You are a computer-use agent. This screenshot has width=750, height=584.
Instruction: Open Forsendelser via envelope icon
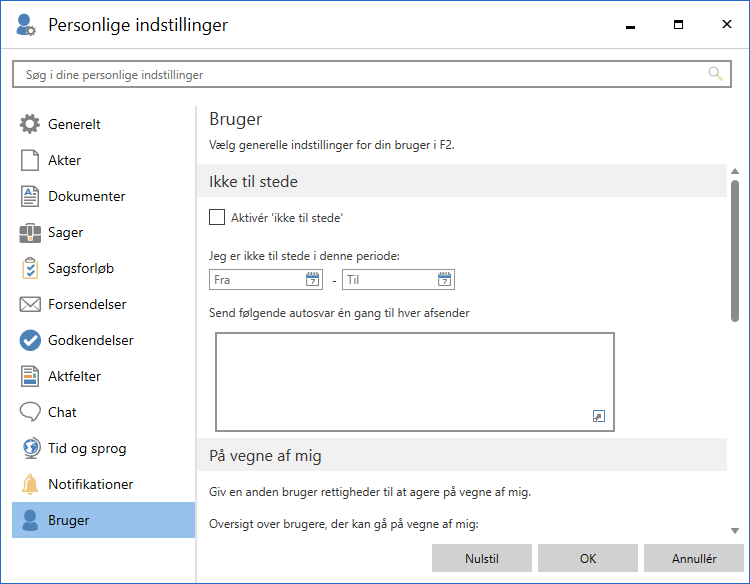(31, 305)
